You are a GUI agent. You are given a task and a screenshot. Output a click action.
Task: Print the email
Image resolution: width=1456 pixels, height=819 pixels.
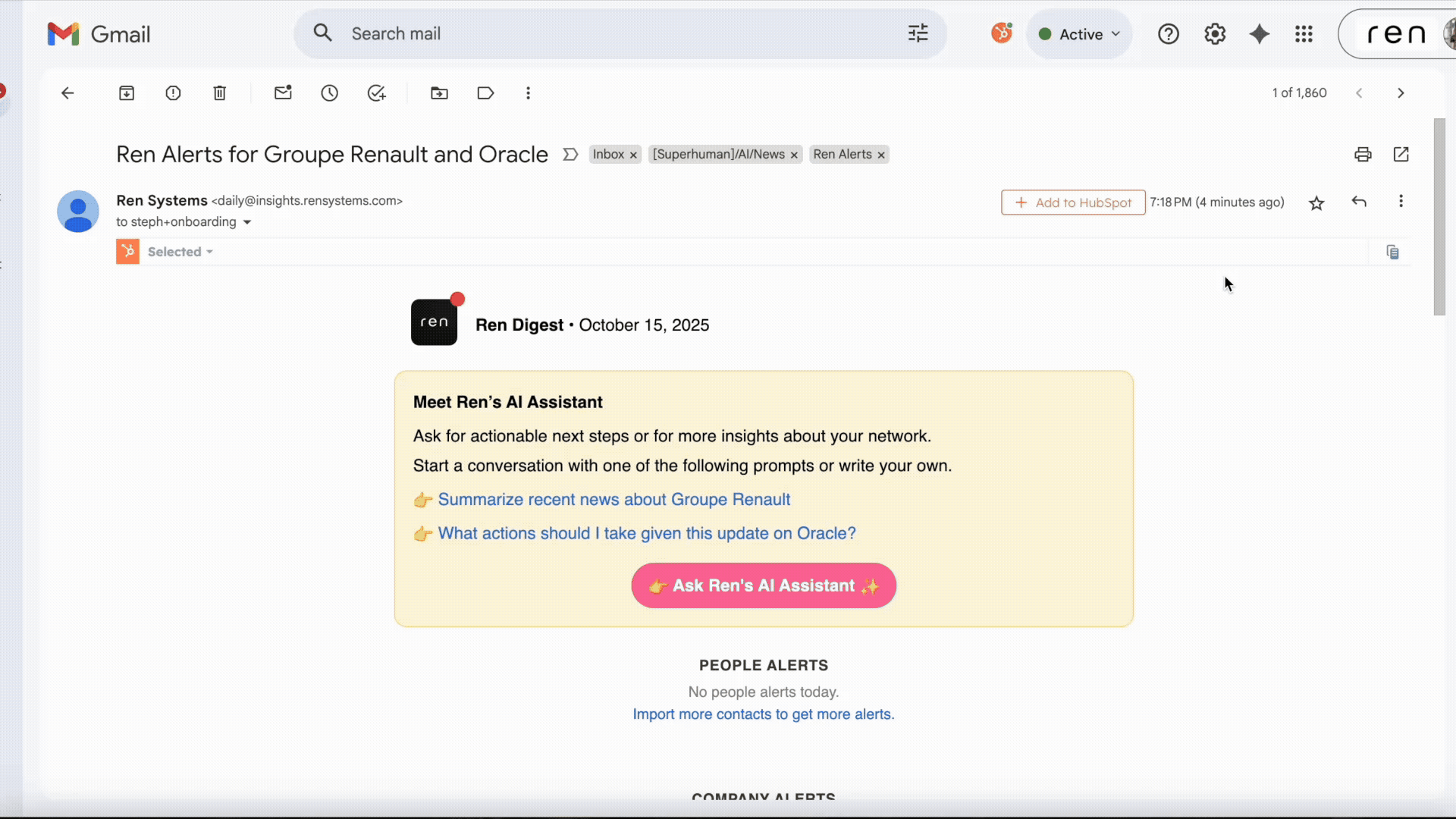[x=1362, y=154]
